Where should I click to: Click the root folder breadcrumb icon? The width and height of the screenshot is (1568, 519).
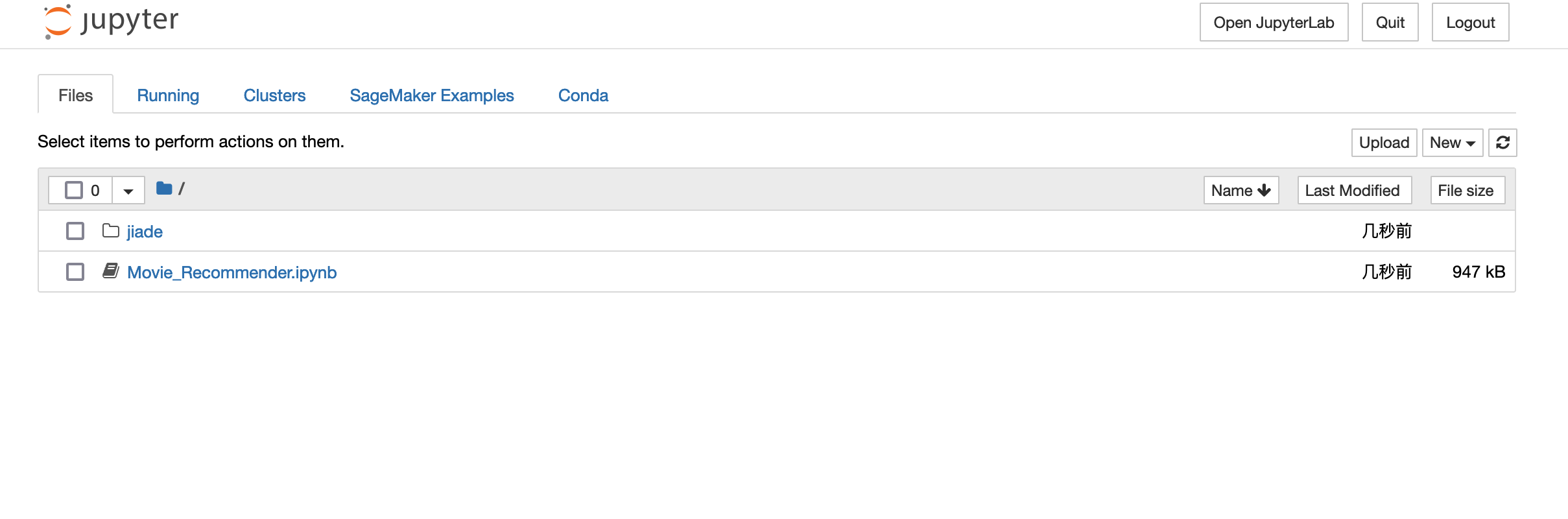(164, 189)
